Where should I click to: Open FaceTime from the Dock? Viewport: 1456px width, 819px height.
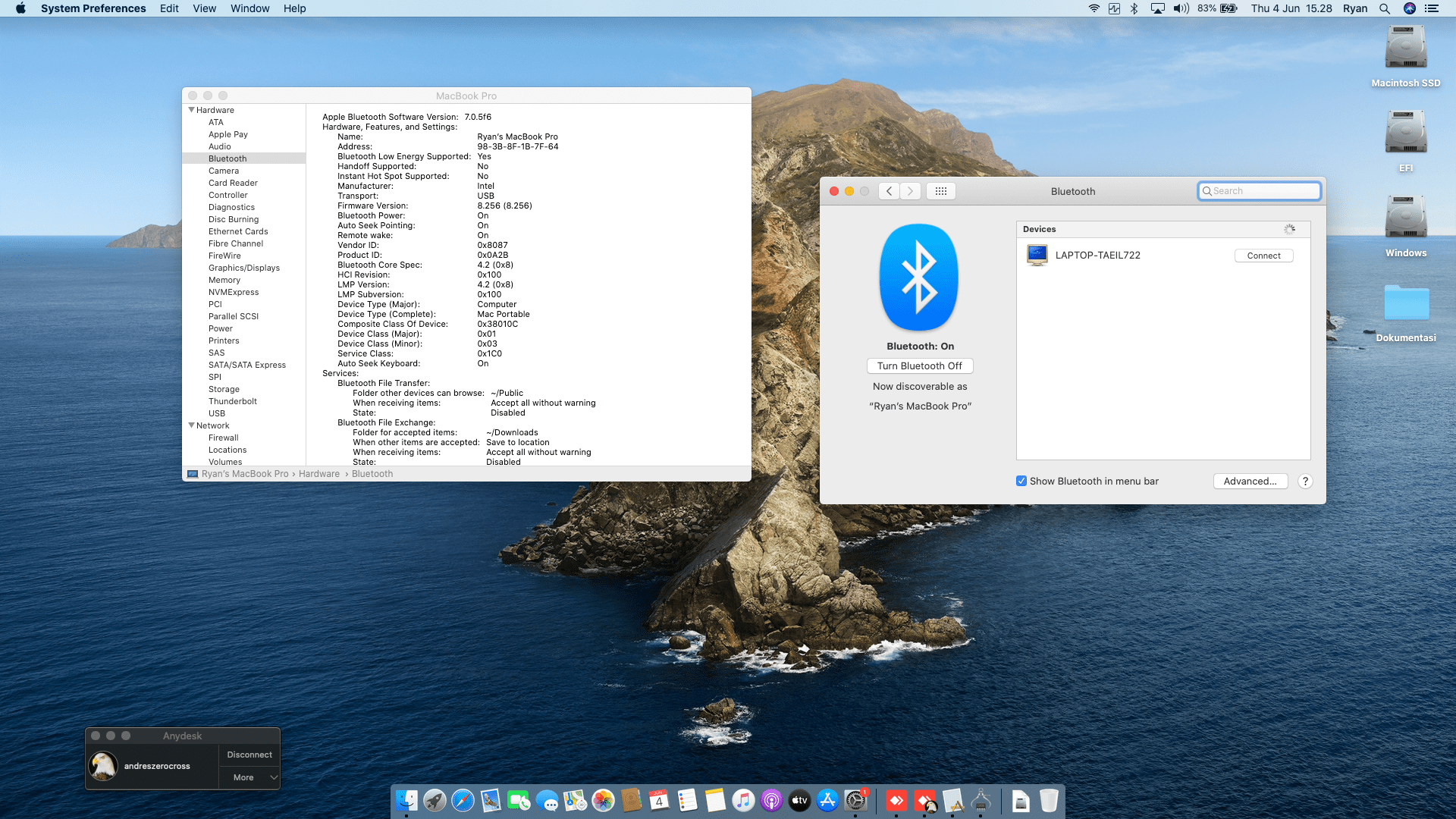(x=519, y=800)
